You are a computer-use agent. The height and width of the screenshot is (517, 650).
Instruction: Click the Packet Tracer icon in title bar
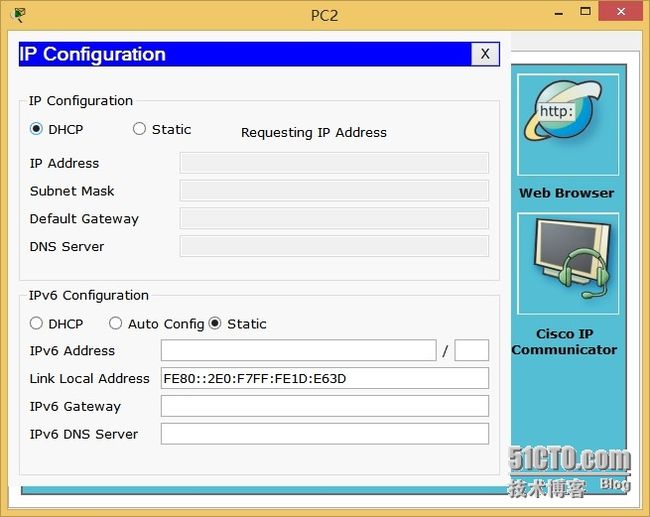[x=18, y=15]
